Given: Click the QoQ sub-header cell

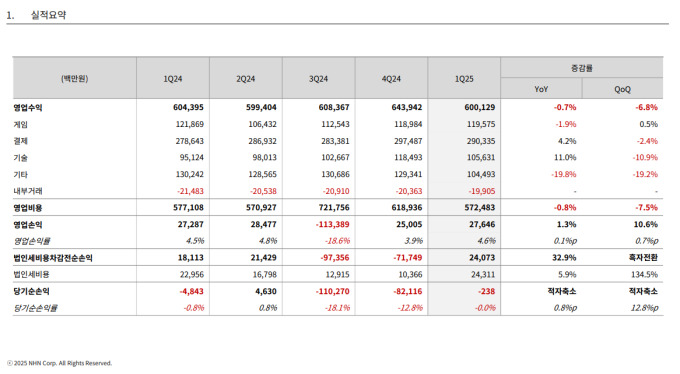Looking at the screenshot, I should click(x=622, y=89).
